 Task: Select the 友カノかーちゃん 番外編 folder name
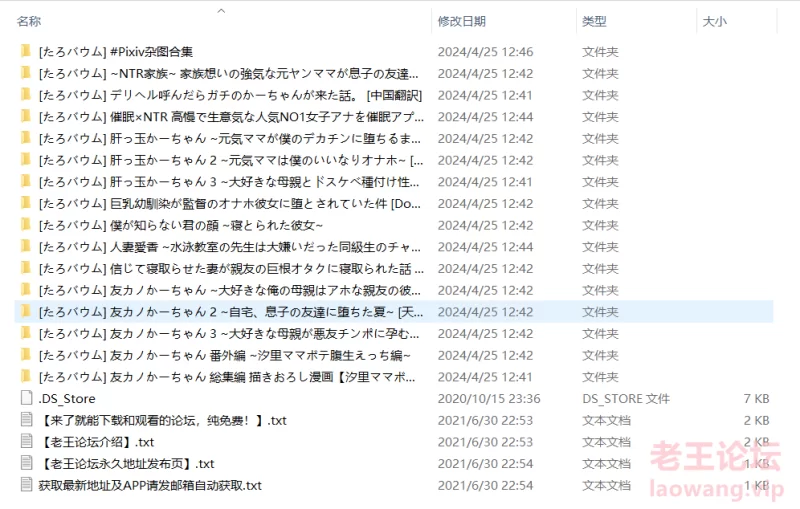(224, 355)
